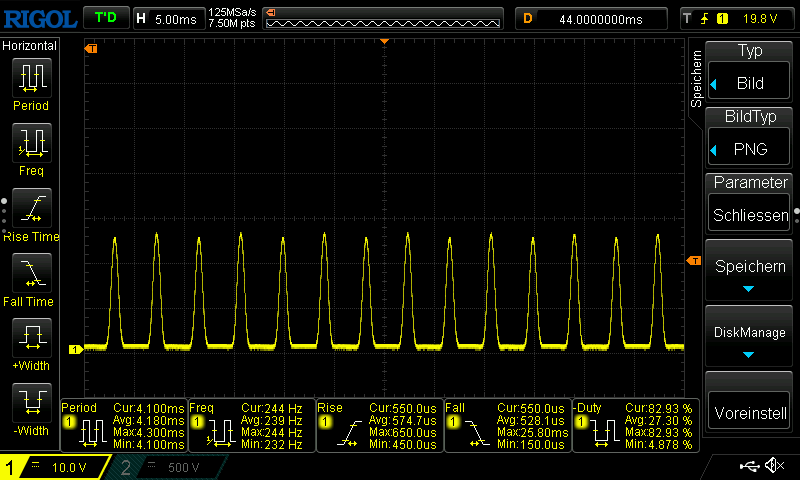This screenshot has width=800, height=480.
Task: Click the Min:4.878 % duty value
Action: (x=659, y=445)
